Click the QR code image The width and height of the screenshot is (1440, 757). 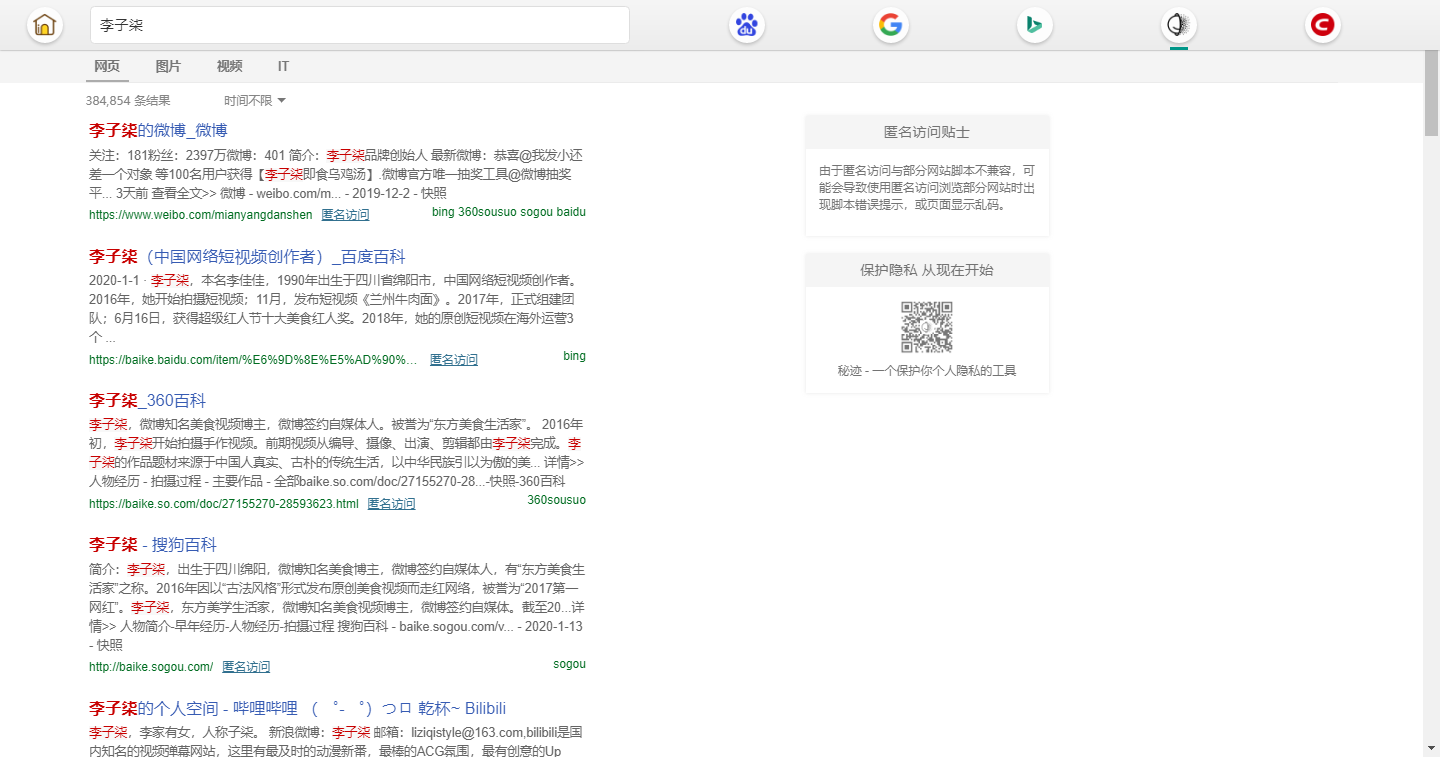point(927,327)
